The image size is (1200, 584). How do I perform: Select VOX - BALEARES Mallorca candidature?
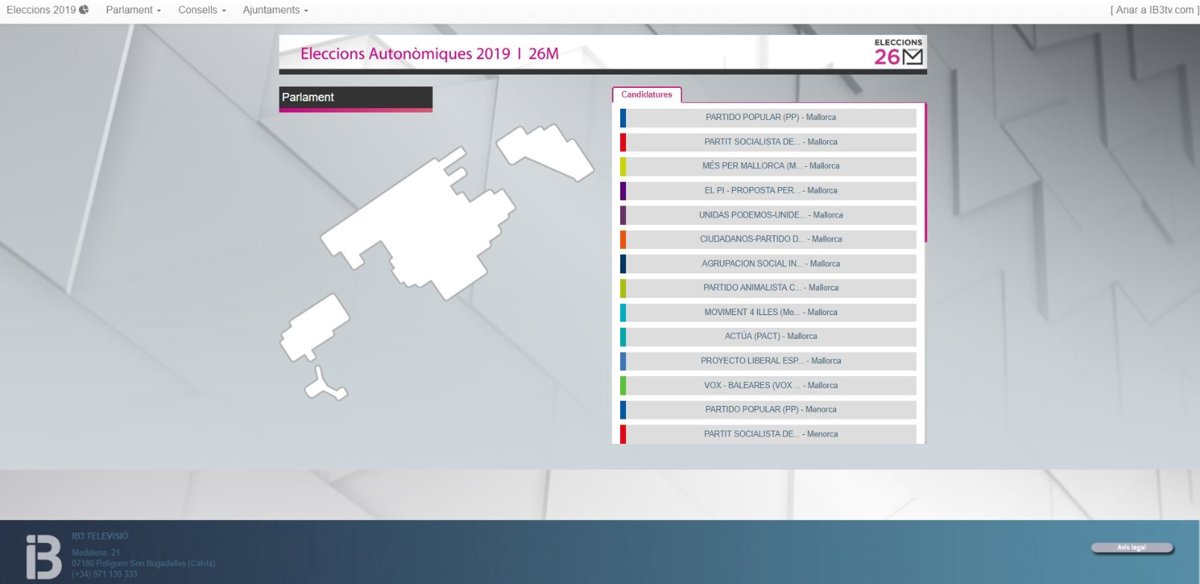click(770, 386)
